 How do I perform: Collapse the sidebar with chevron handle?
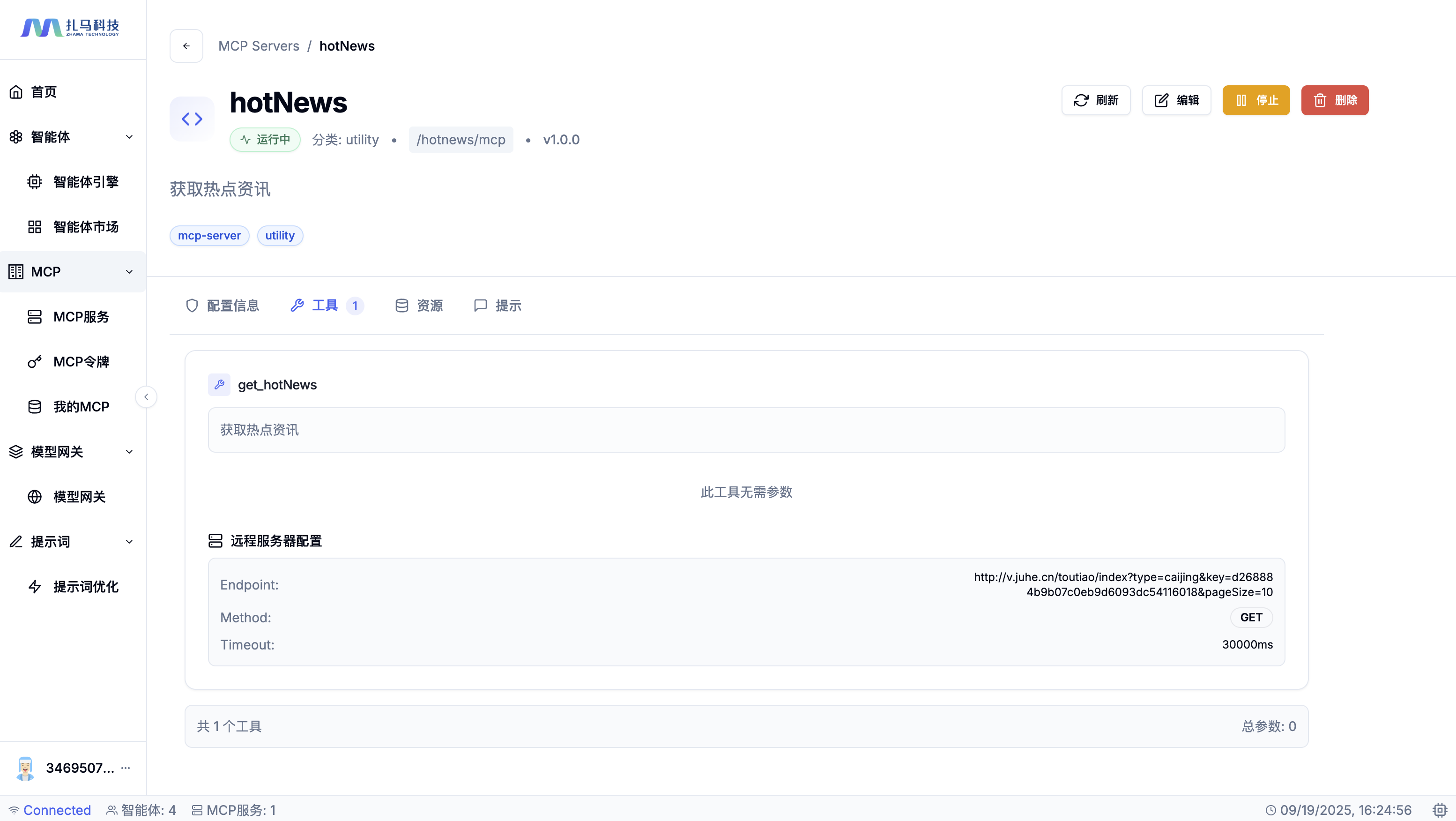(146, 397)
